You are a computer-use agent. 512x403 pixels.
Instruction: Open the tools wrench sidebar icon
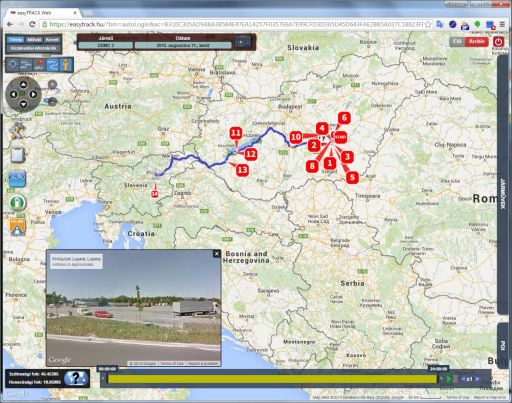click(x=17, y=130)
